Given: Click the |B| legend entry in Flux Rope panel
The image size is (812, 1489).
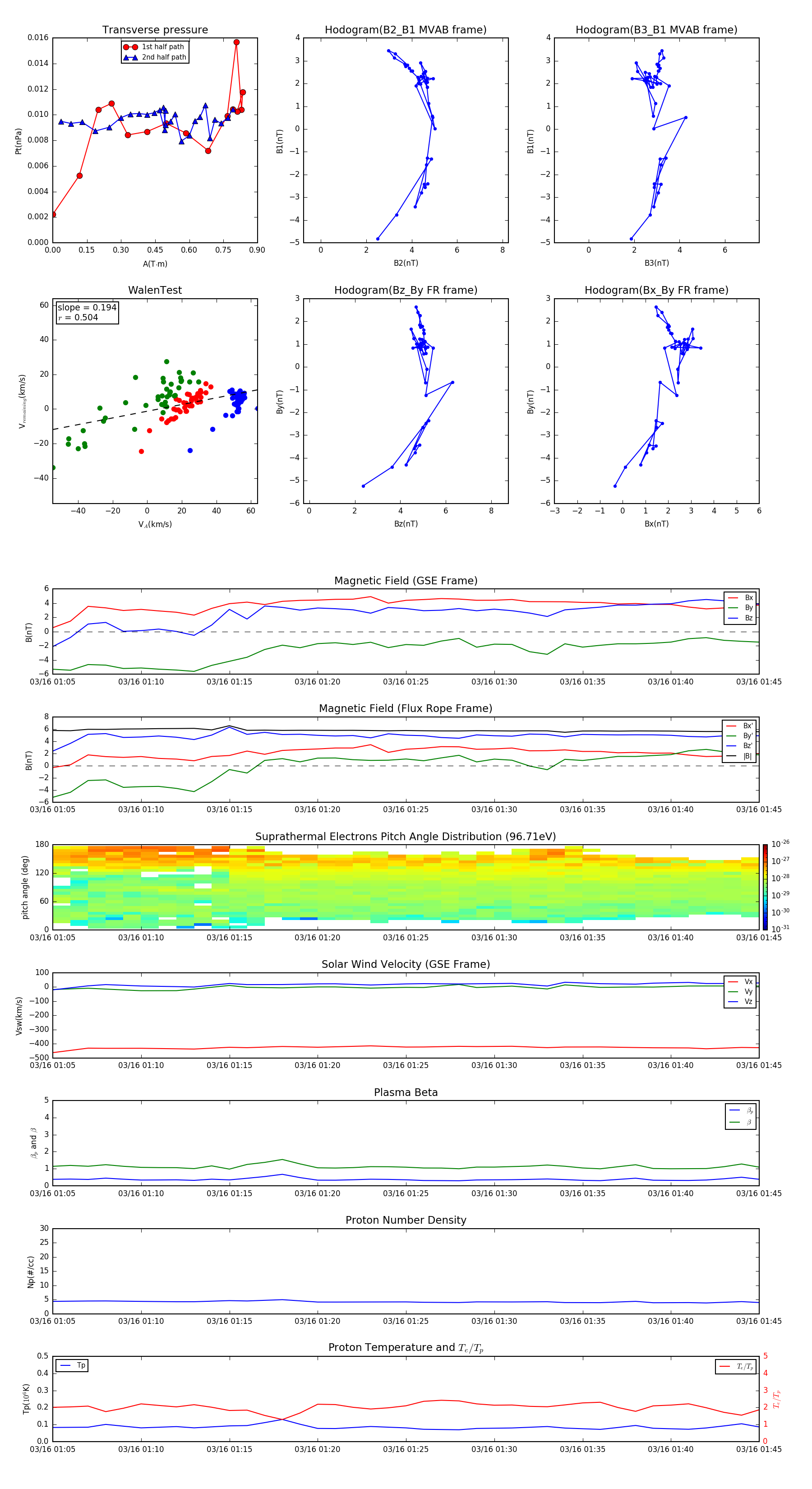Looking at the screenshot, I should (x=739, y=756).
